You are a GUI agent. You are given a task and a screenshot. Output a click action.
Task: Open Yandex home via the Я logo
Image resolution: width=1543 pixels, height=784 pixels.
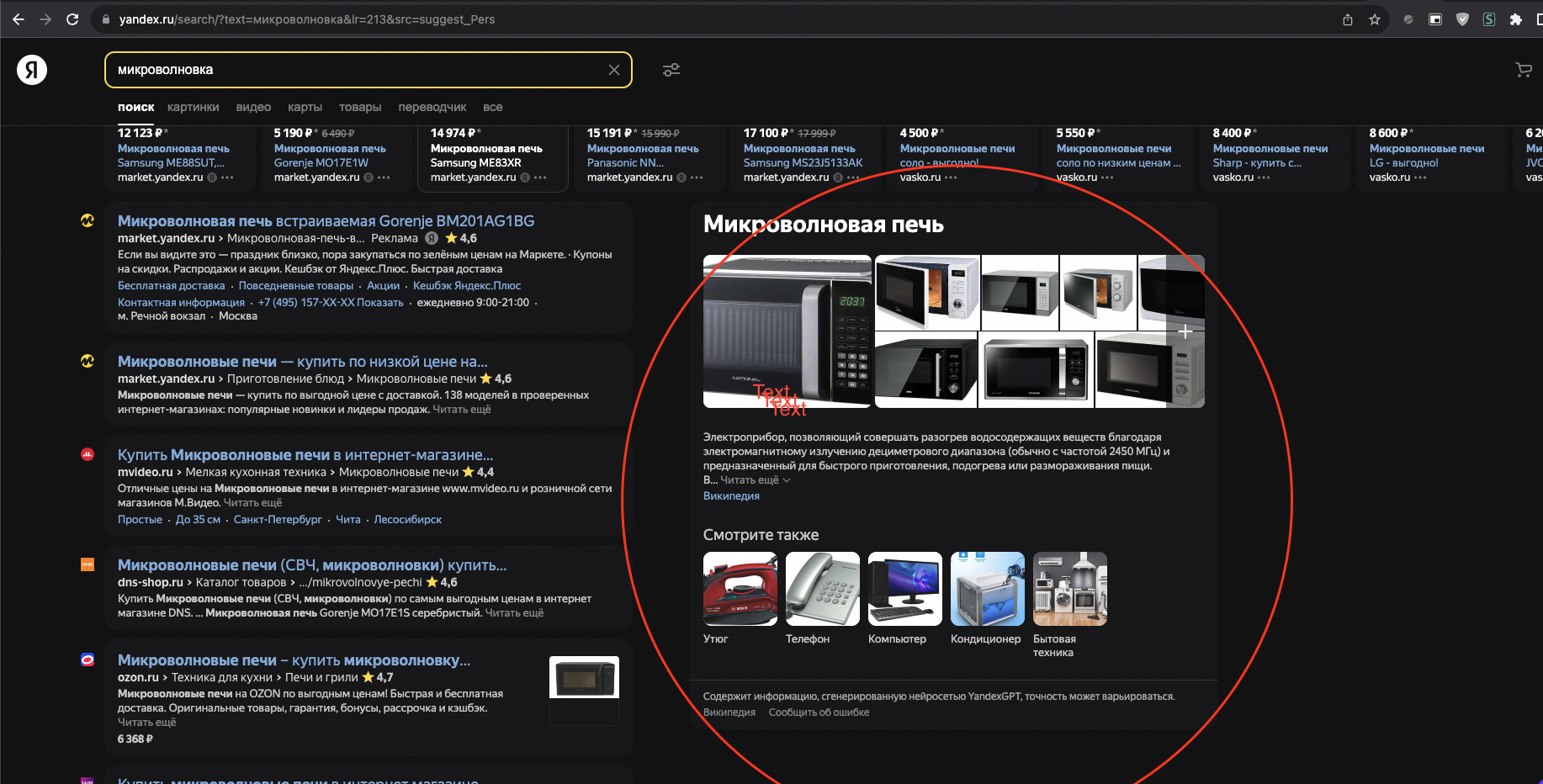point(31,70)
